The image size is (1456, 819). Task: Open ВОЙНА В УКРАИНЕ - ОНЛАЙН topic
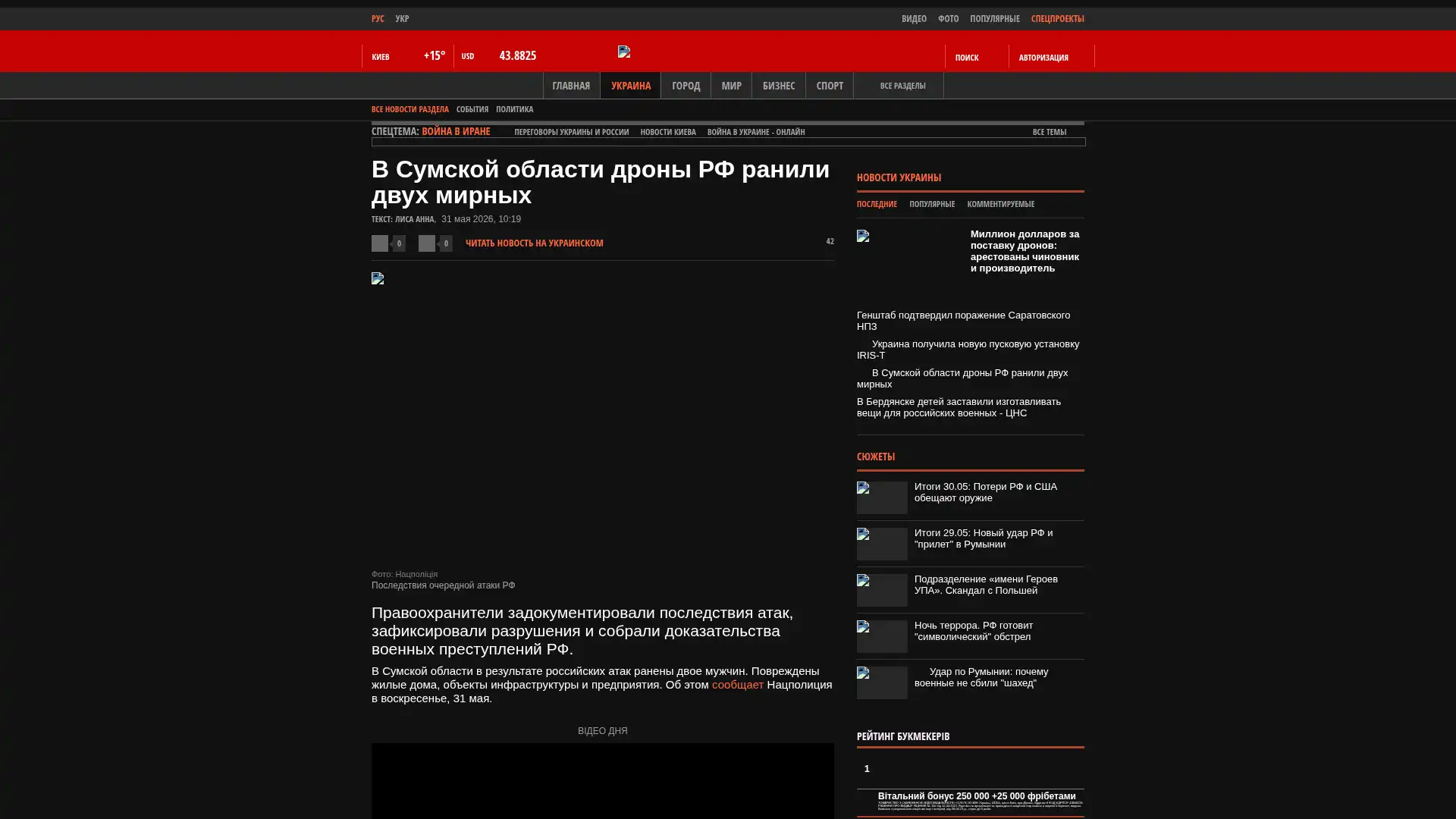755,132
